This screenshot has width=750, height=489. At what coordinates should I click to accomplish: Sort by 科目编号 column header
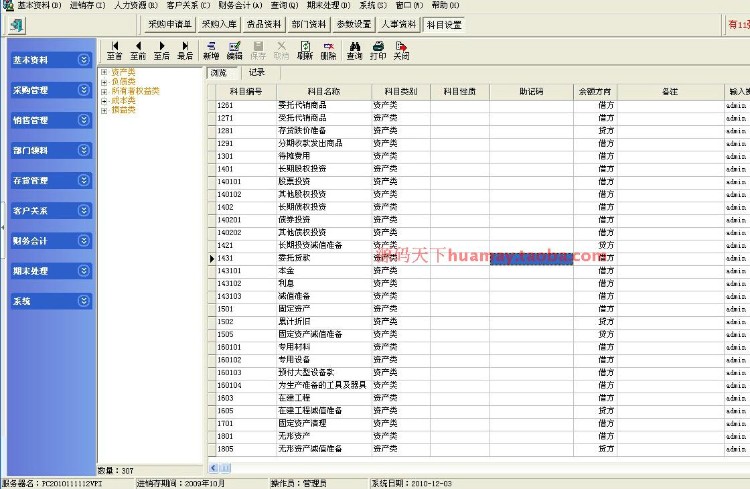click(x=246, y=91)
